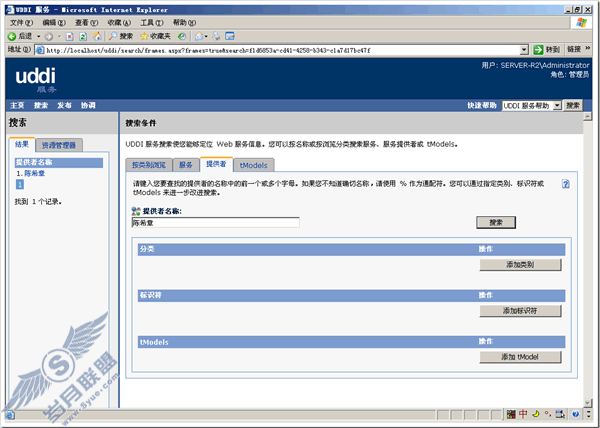The height and width of the screenshot is (428, 600).
Task: Click 发布 in the UDDI navigation bar
Action: point(64,105)
